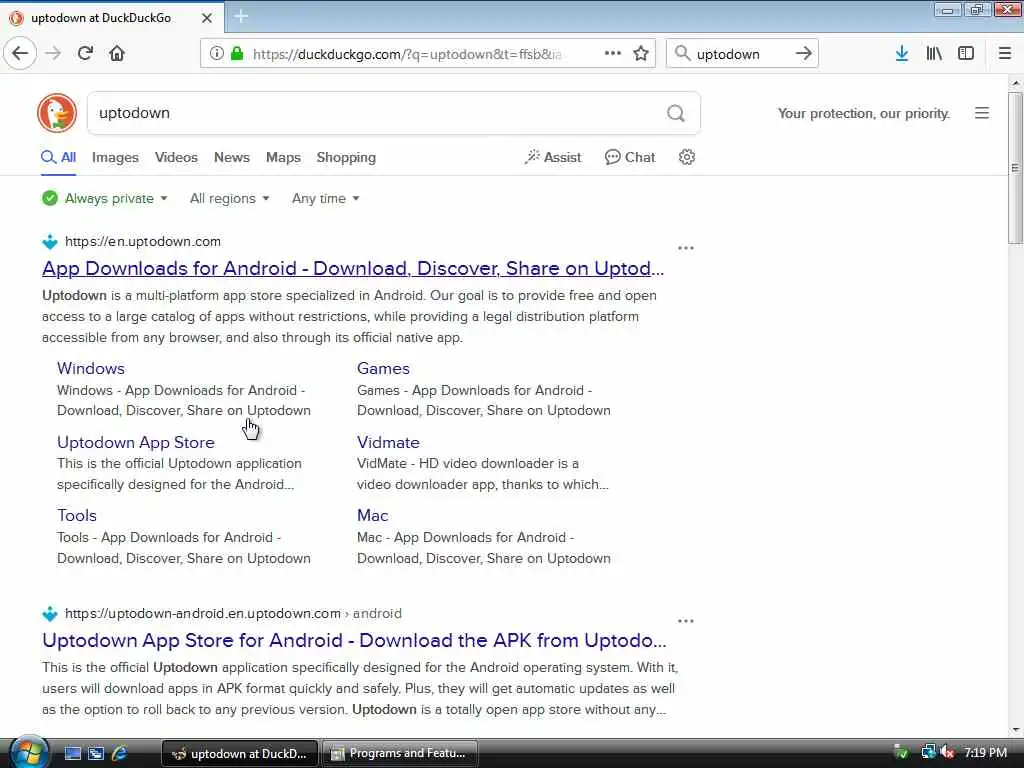
Task: Reload the current page
Action: (85, 53)
